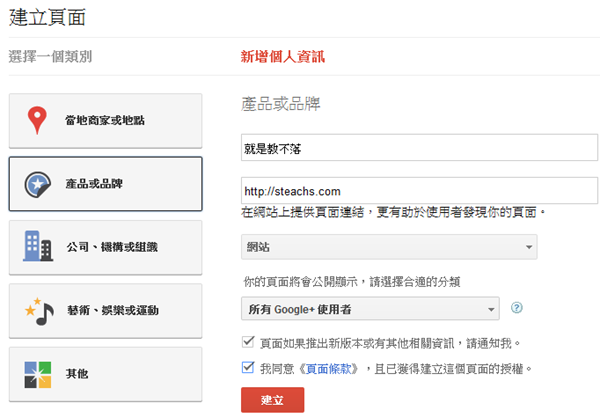Click the music note with stars icon
This screenshot has height=418, width=600.
(38, 310)
